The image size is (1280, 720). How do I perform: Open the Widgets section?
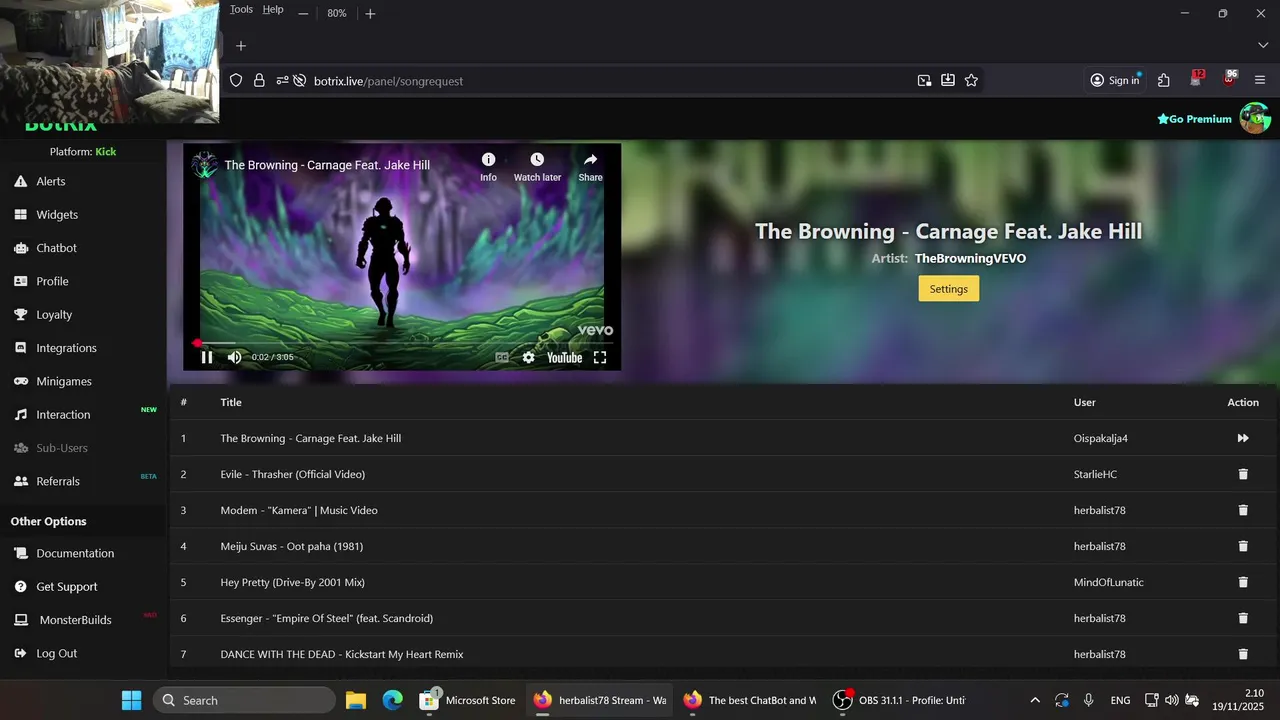click(x=57, y=214)
